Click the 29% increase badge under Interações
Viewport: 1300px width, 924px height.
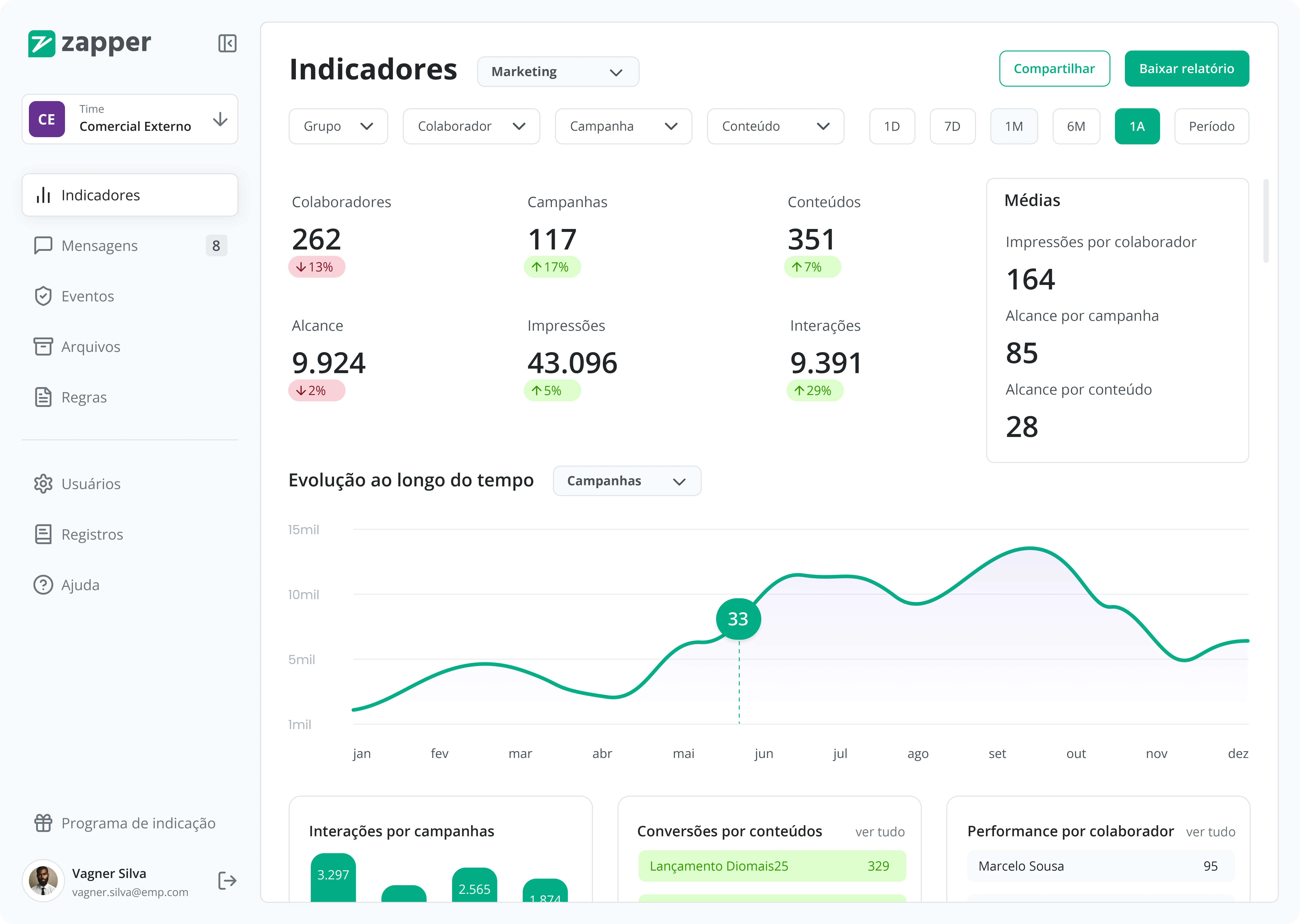[815, 390]
